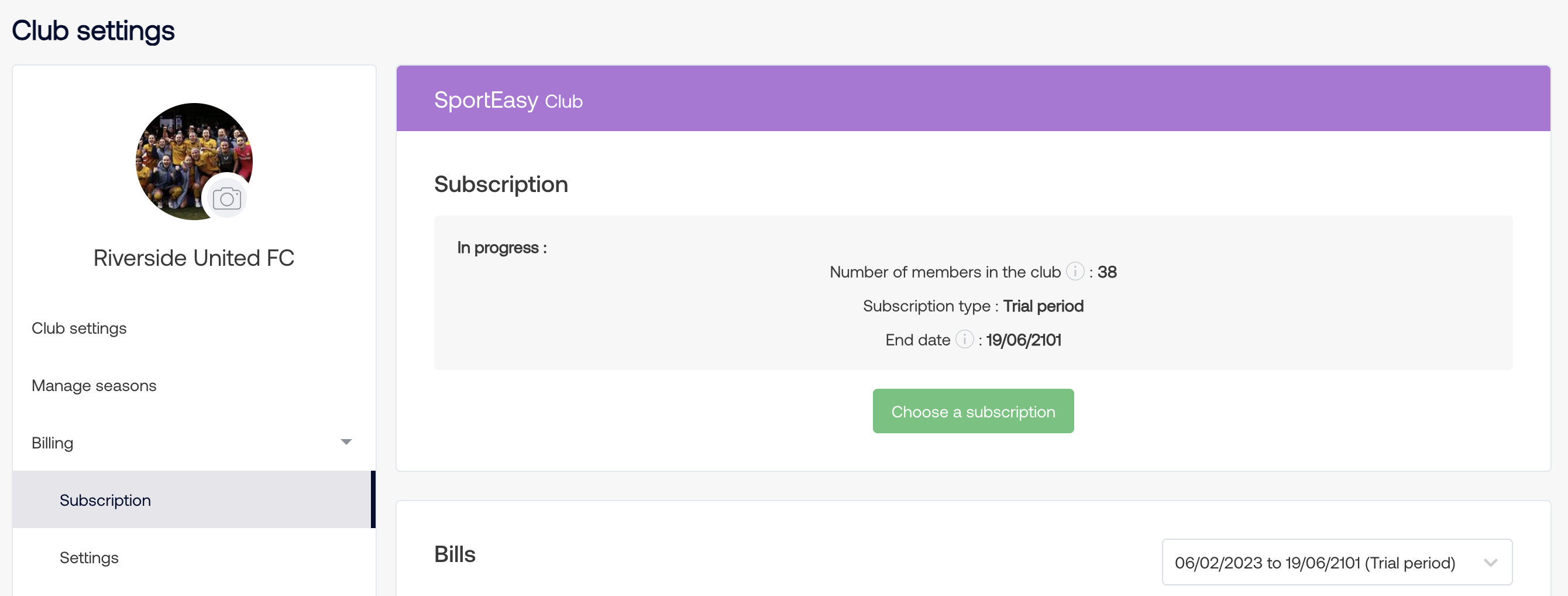The width and height of the screenshot is (1568, 596).
Task: Collapse Billing using the triangle arrow
Action: 346,442
